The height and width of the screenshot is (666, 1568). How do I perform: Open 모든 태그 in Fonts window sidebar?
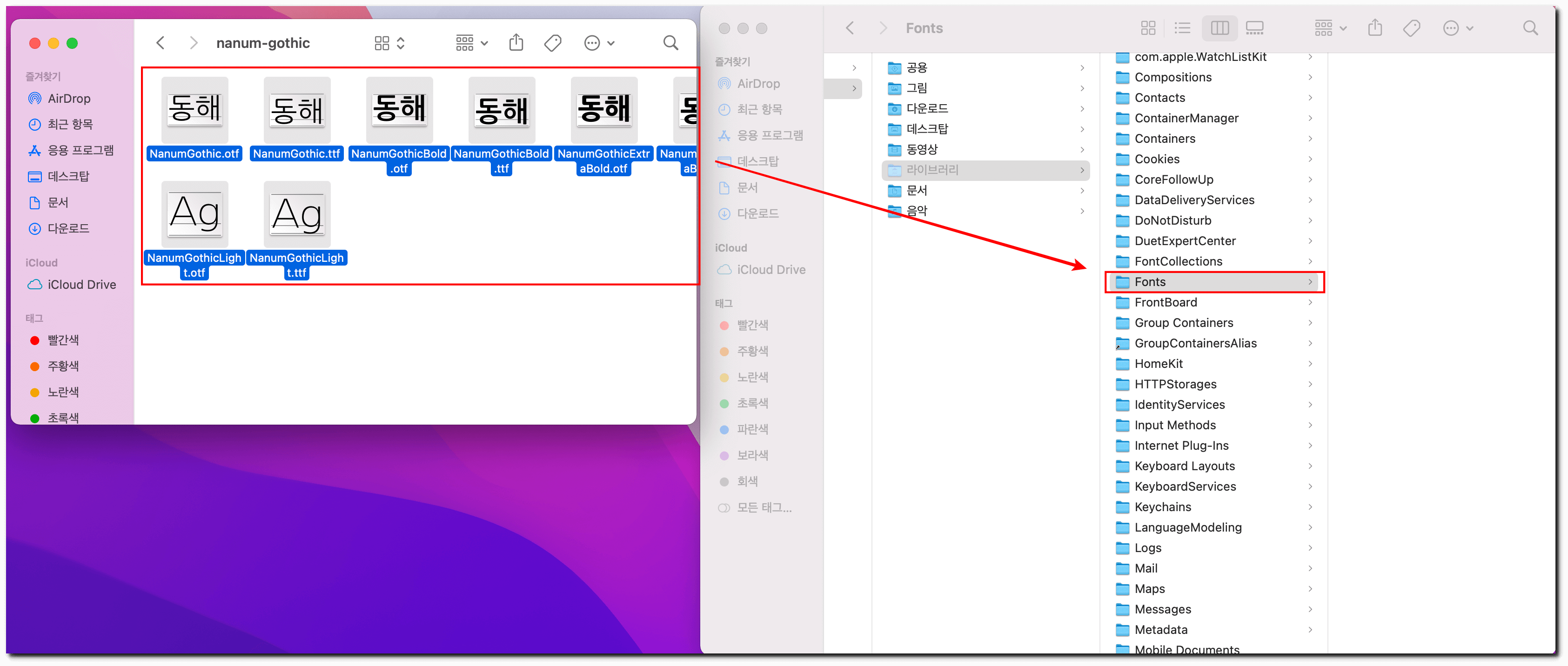(x=756, y=508)
